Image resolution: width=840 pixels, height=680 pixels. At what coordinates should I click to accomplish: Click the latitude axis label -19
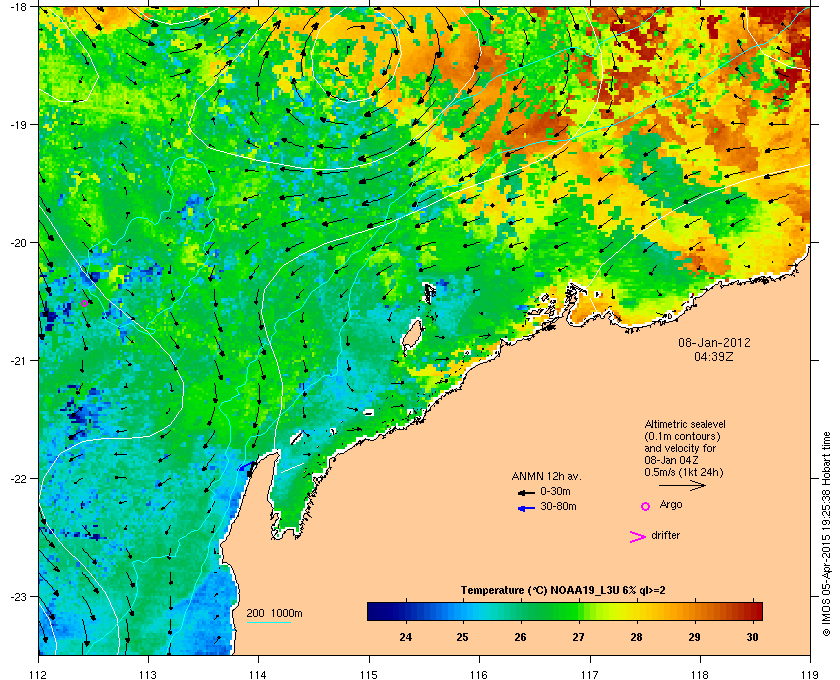[x=17, y=124]
